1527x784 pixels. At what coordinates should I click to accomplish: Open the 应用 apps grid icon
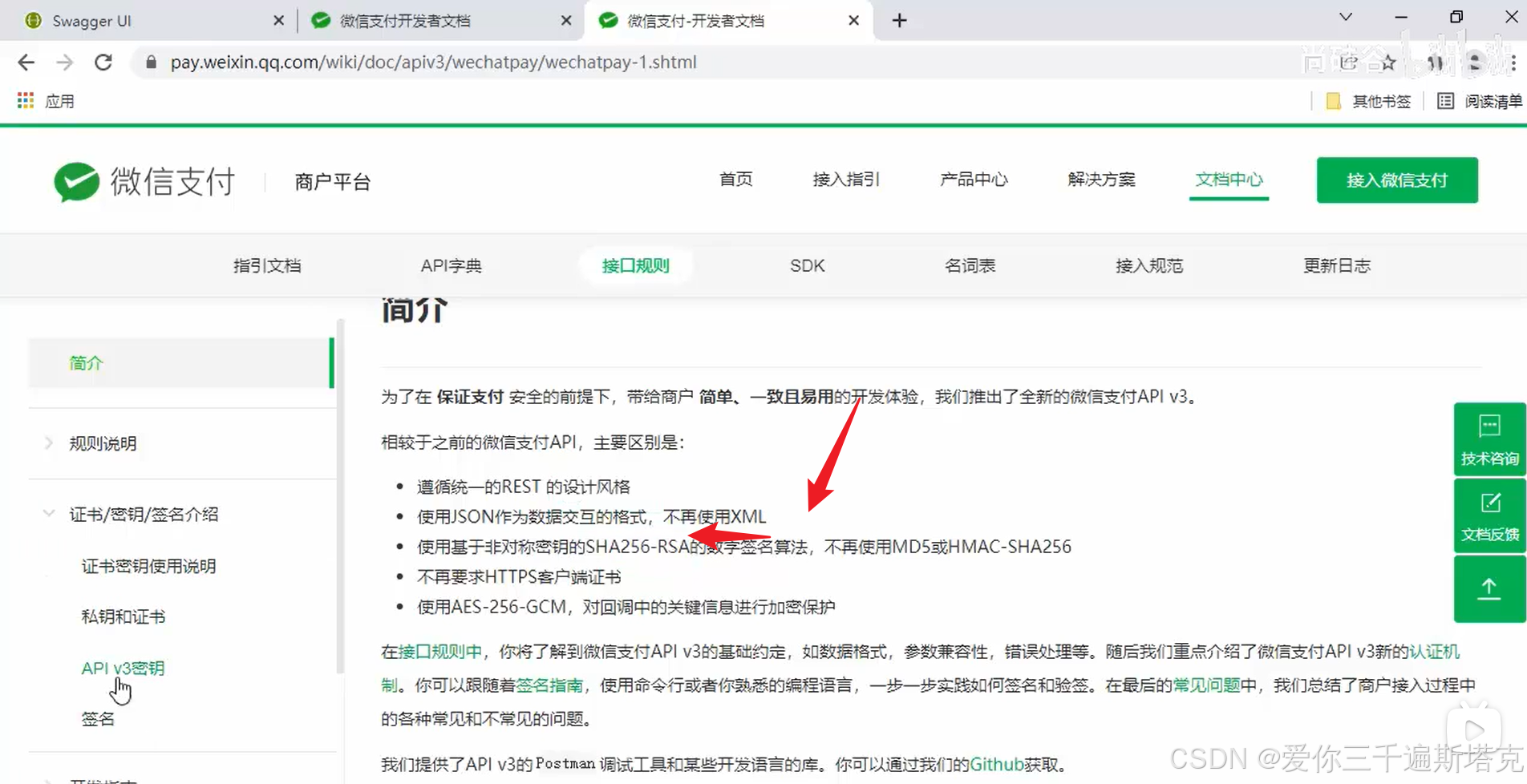point(24,99)
